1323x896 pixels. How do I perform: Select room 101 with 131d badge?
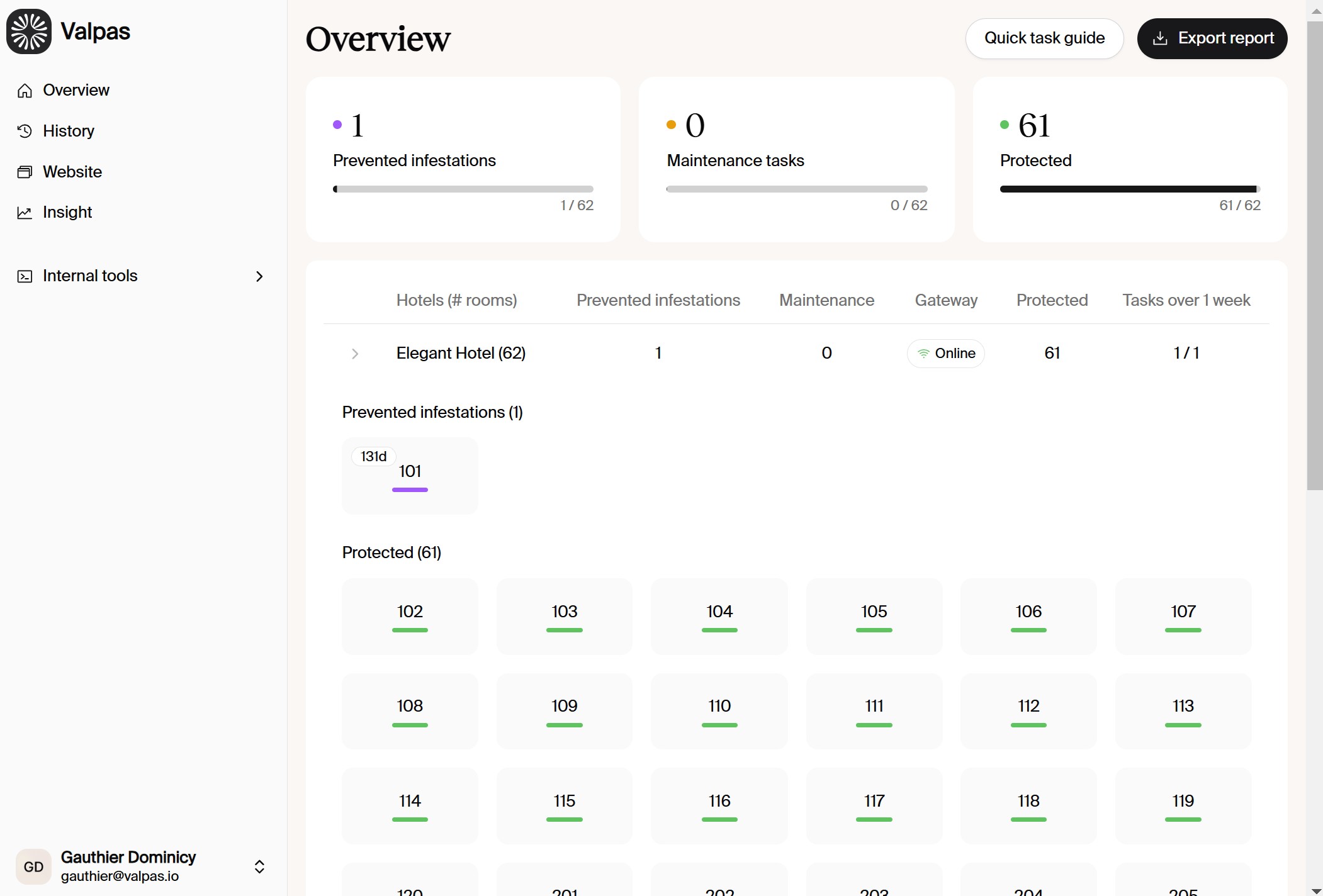click(x=410, y=476)
